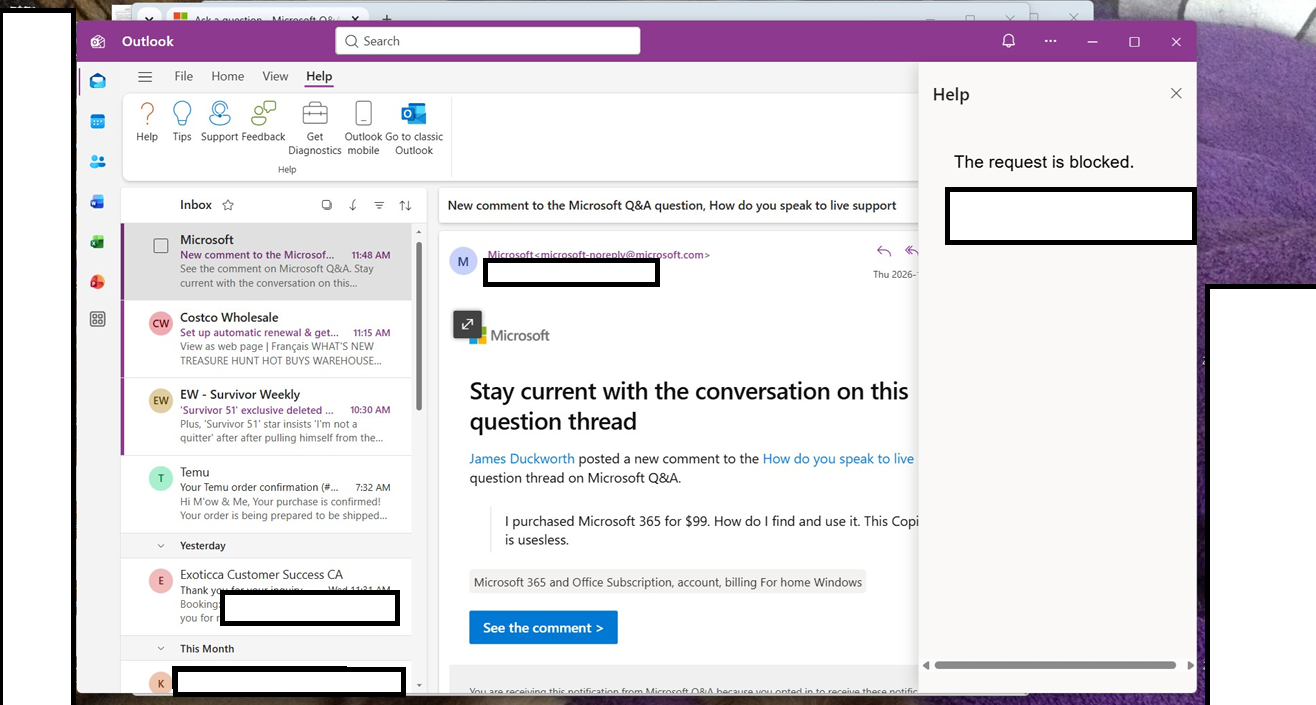This screenshot has height=705, width=1316.
Task: Open the Sort options above message list
Action: [x=405, y=205]
